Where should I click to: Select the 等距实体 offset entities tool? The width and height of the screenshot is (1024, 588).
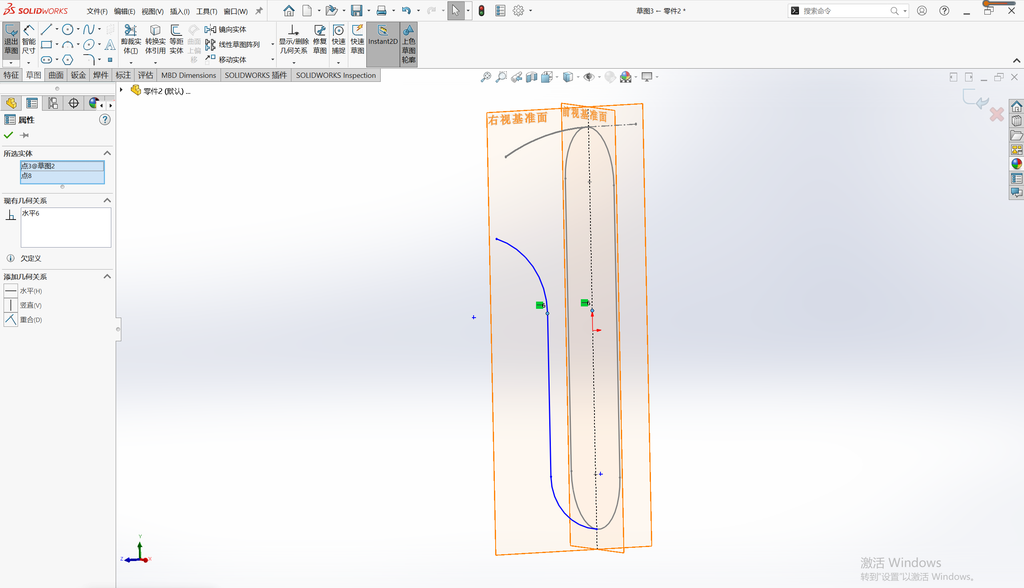click(176, 39)
